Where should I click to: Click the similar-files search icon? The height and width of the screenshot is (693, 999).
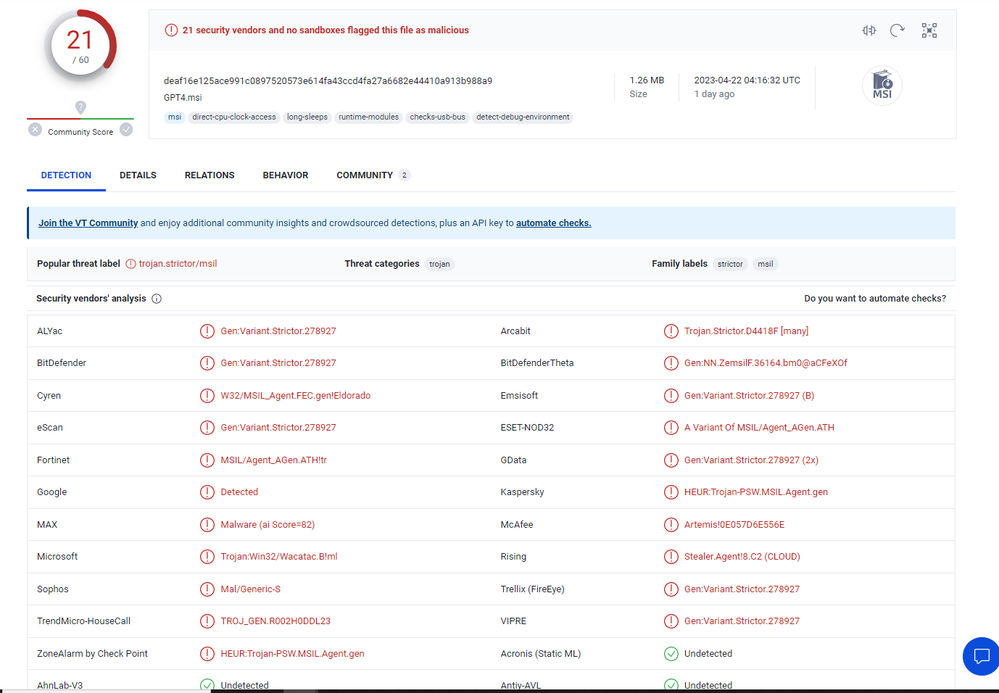pyautogui.click(x=869, y=31)
